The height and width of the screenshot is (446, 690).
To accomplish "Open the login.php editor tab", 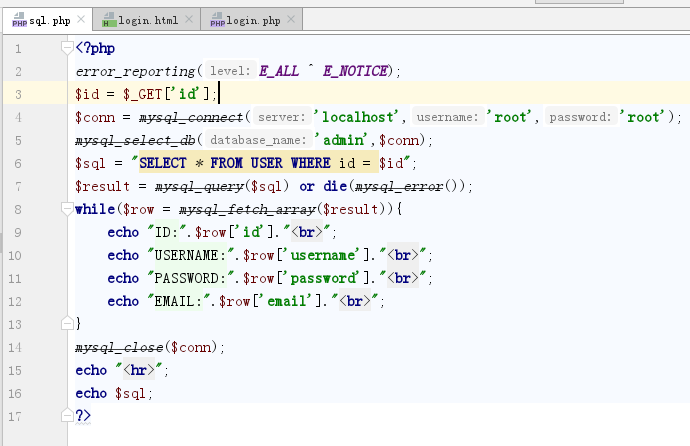I will [253, 20].
